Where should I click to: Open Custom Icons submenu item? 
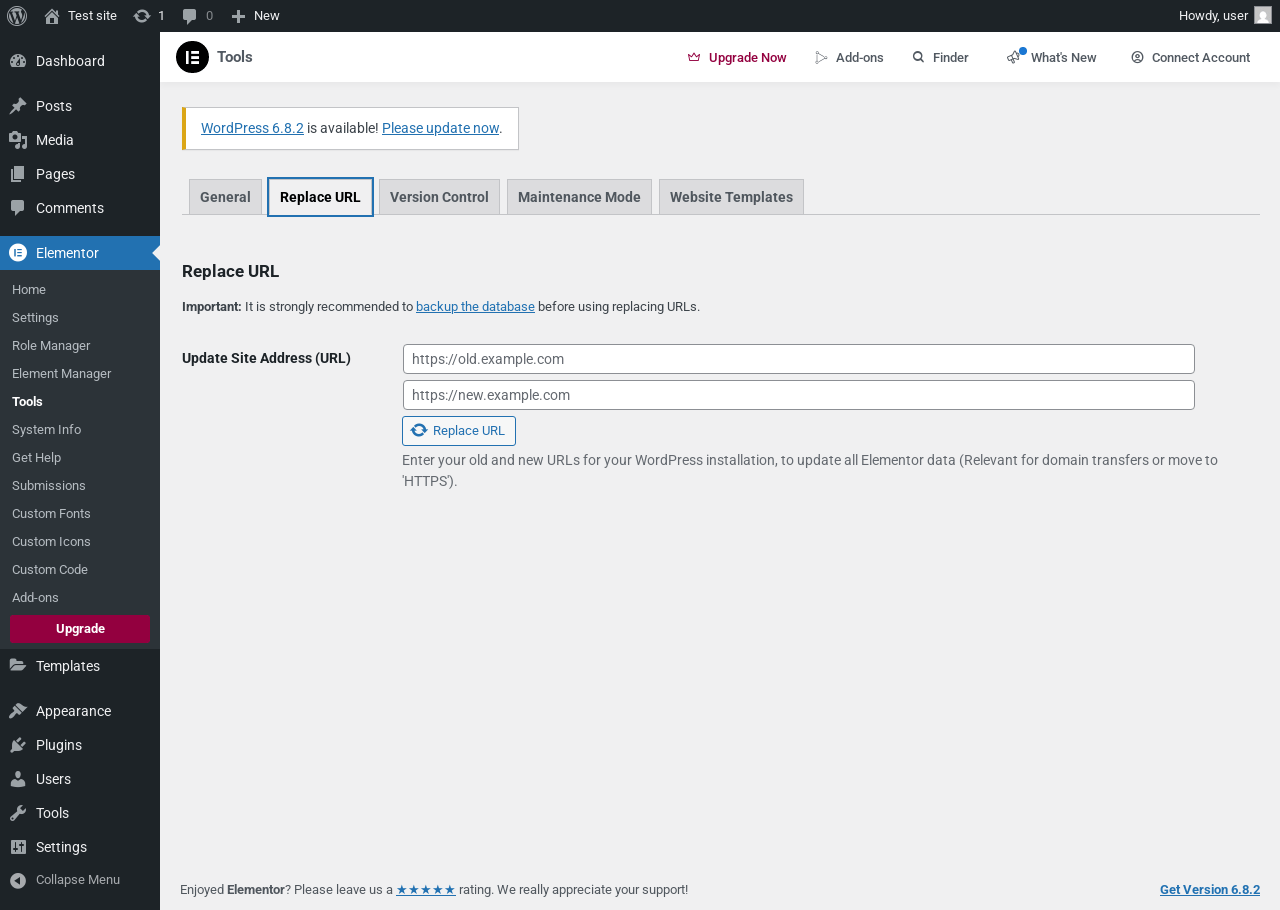(x=51, y=541)
